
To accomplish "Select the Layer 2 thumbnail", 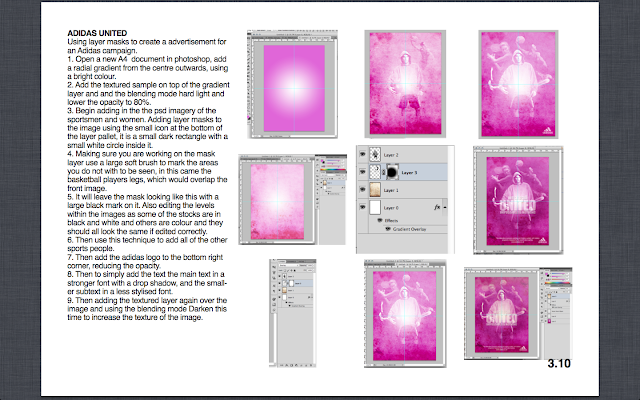I will [x=375, y=155].
